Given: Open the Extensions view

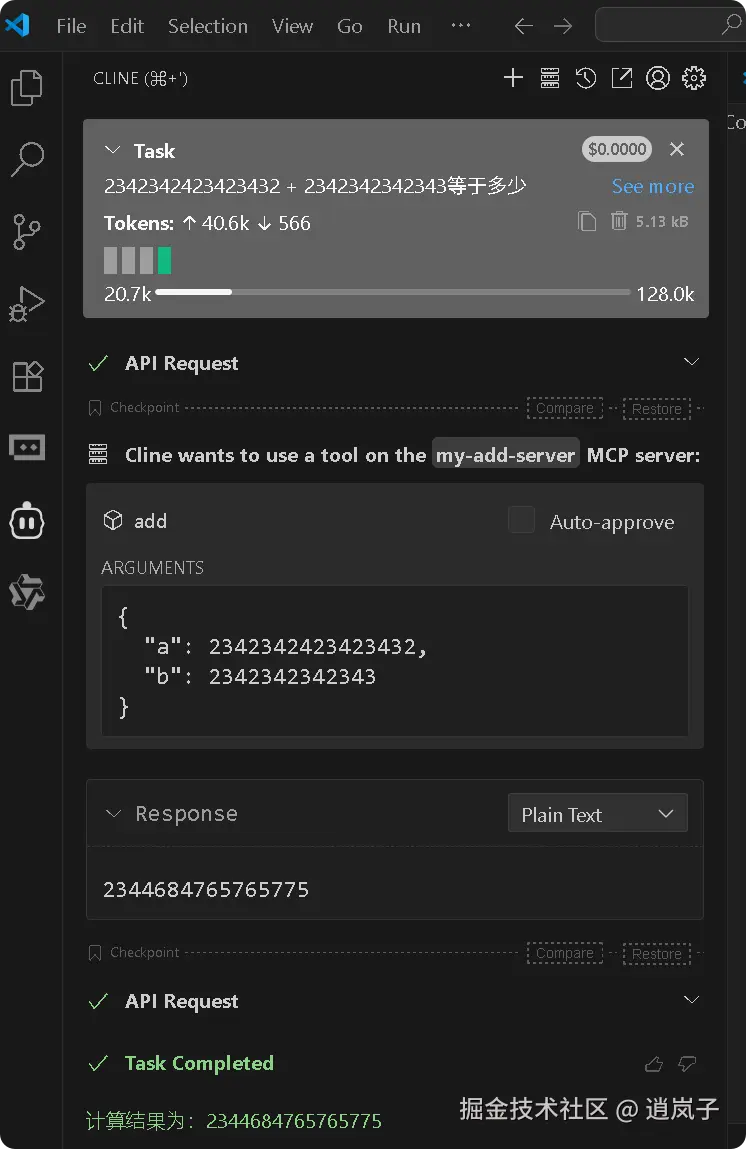Looking at the screenshot, I should click(27, 376).
